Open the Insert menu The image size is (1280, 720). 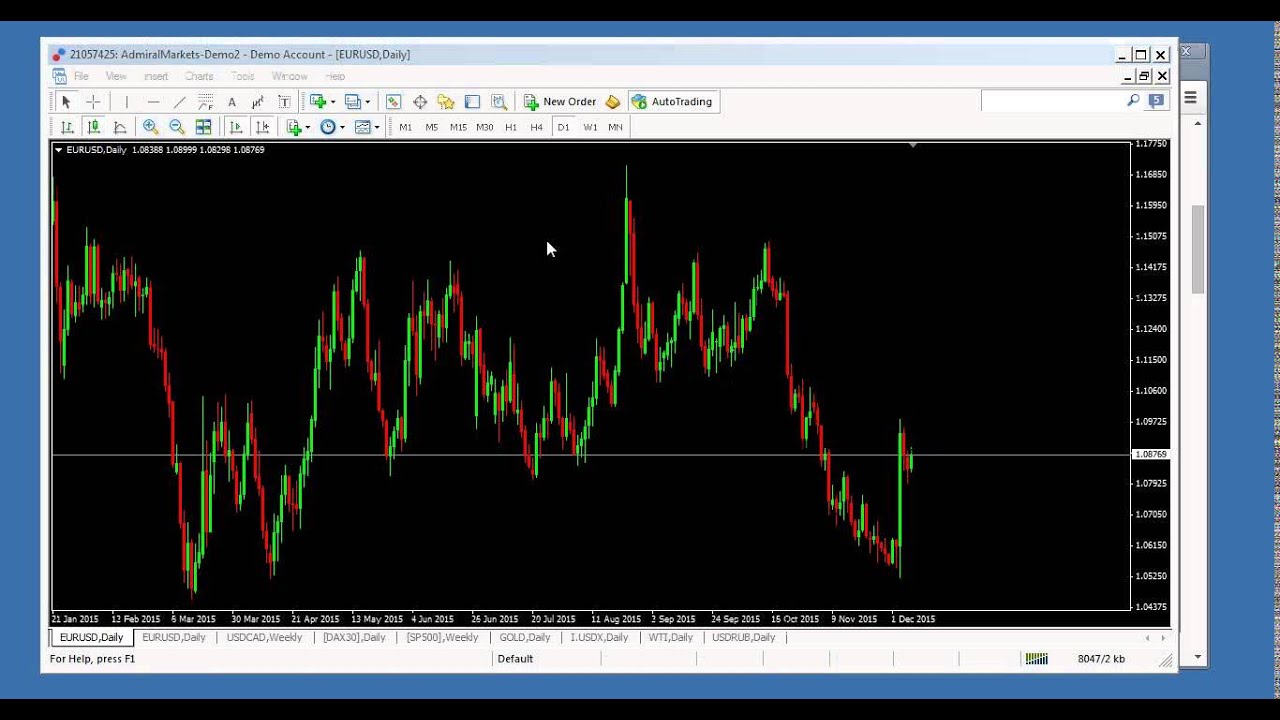click(x=156, y=76)
